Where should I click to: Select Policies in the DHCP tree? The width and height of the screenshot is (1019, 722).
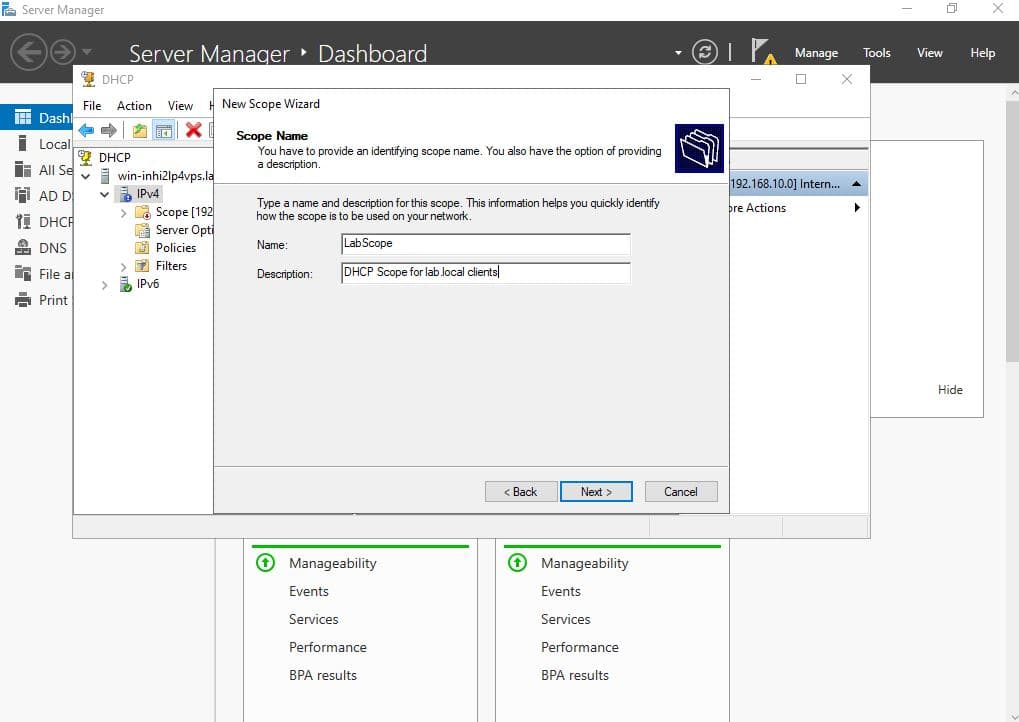[x=176, y=248]
